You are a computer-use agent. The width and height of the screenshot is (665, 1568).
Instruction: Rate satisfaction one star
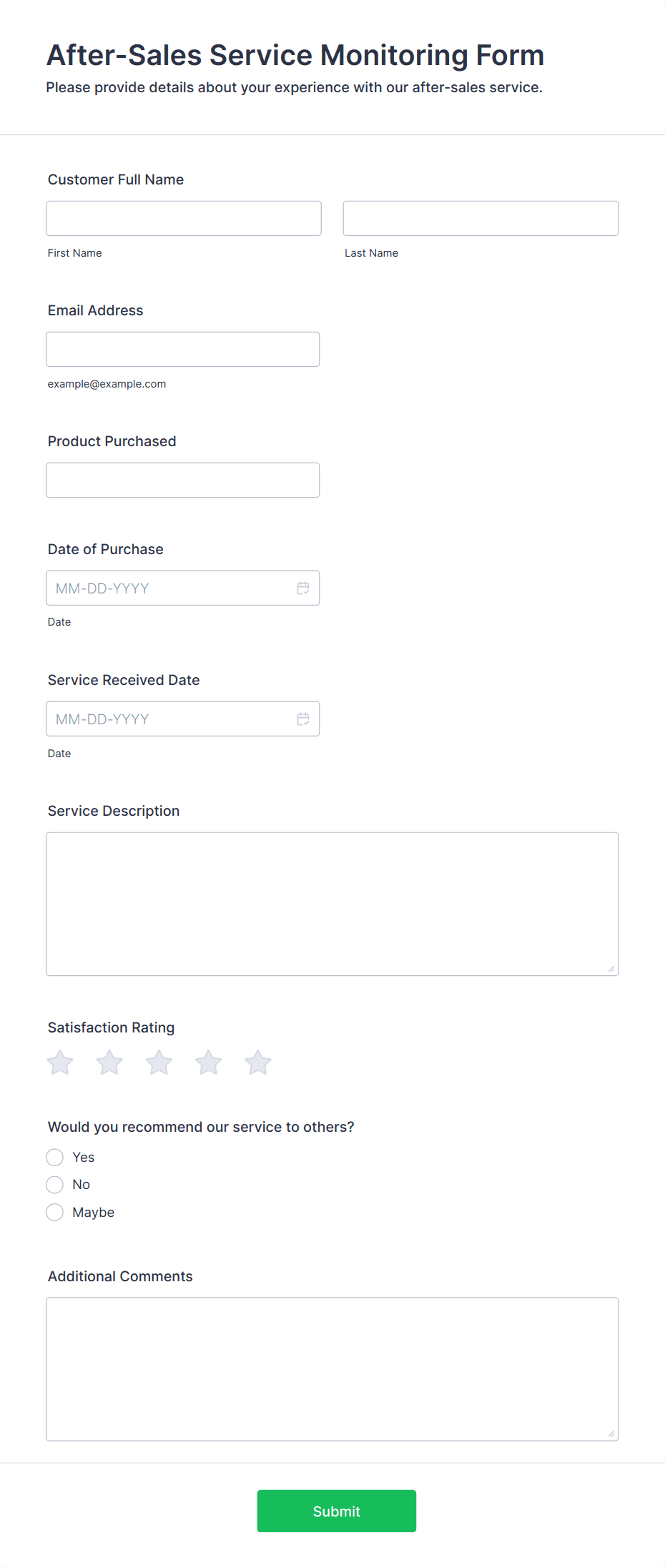pos(60,1062)
